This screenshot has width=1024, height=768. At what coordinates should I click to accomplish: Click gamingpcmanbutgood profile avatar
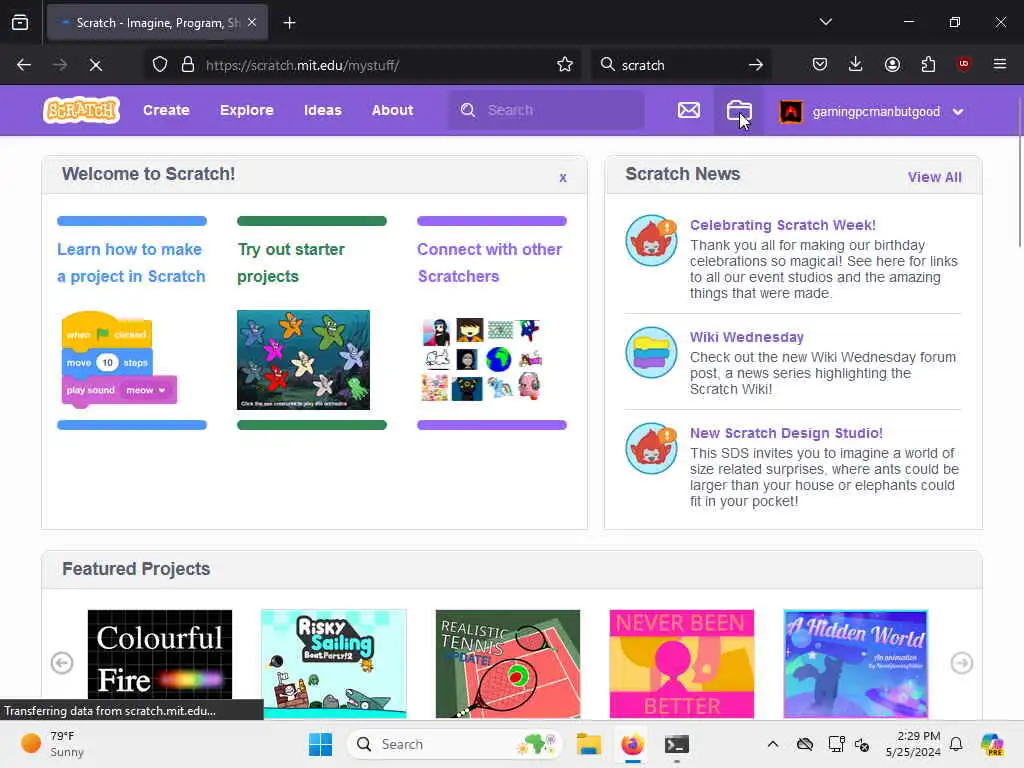point(791,111)
